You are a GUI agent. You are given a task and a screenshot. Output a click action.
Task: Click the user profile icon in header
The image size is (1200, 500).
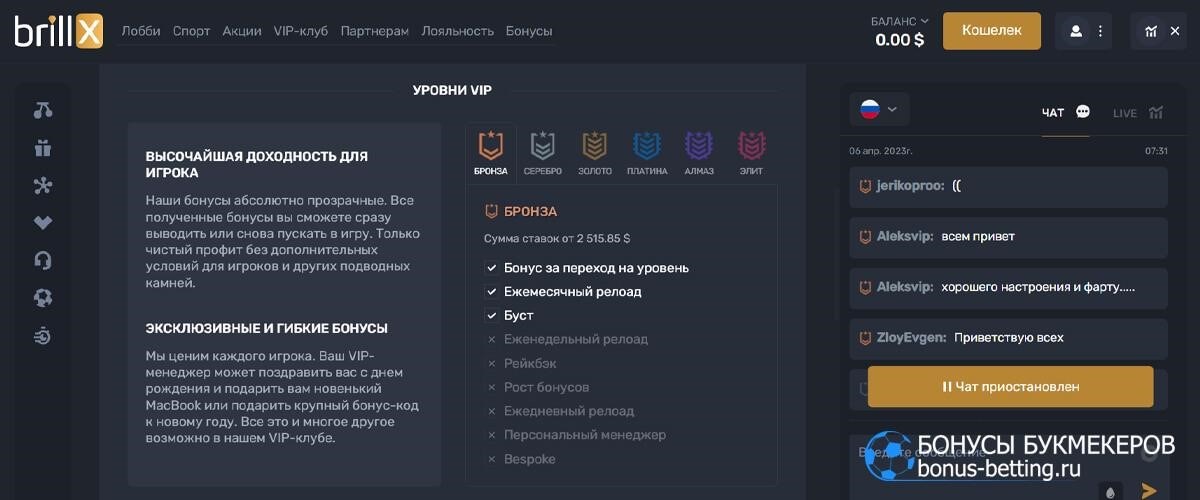pyautogui.click(x=1076, y=31)
